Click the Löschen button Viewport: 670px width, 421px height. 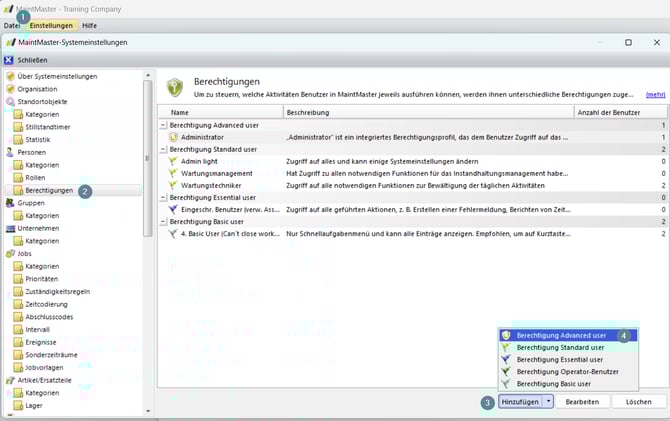[x=639, y=402]
